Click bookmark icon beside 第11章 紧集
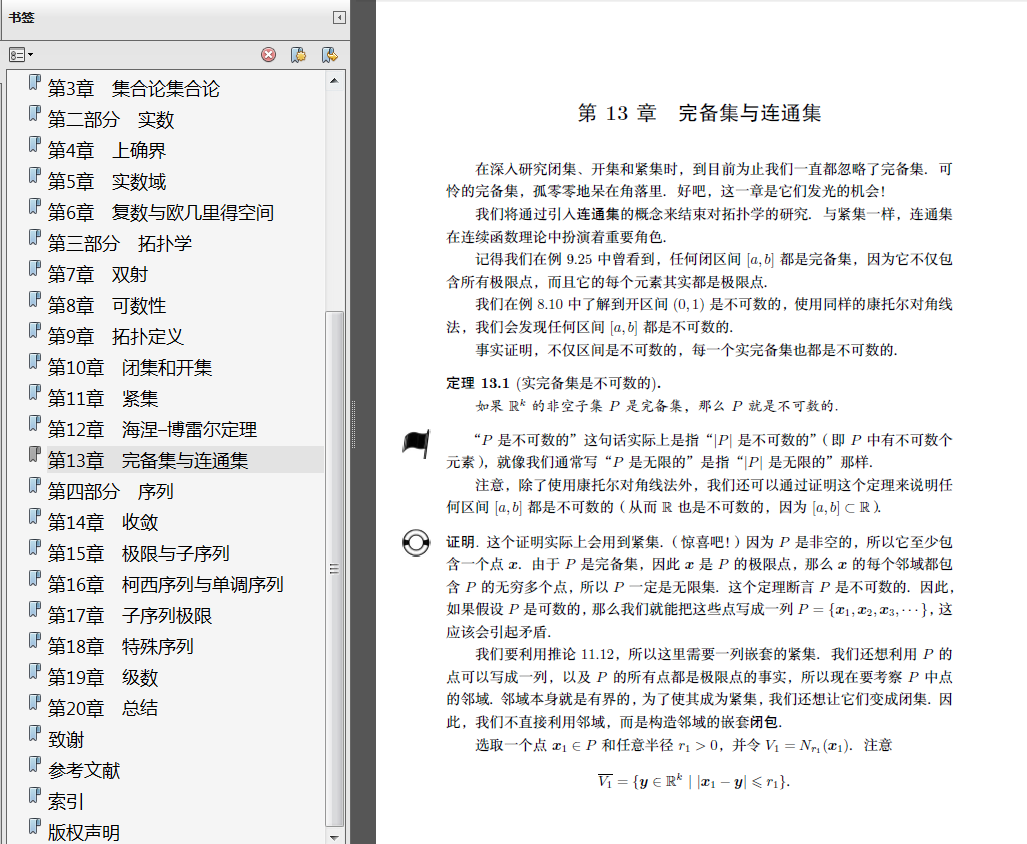The height and width of the screenshot is (844, 1027). point(35,393)
